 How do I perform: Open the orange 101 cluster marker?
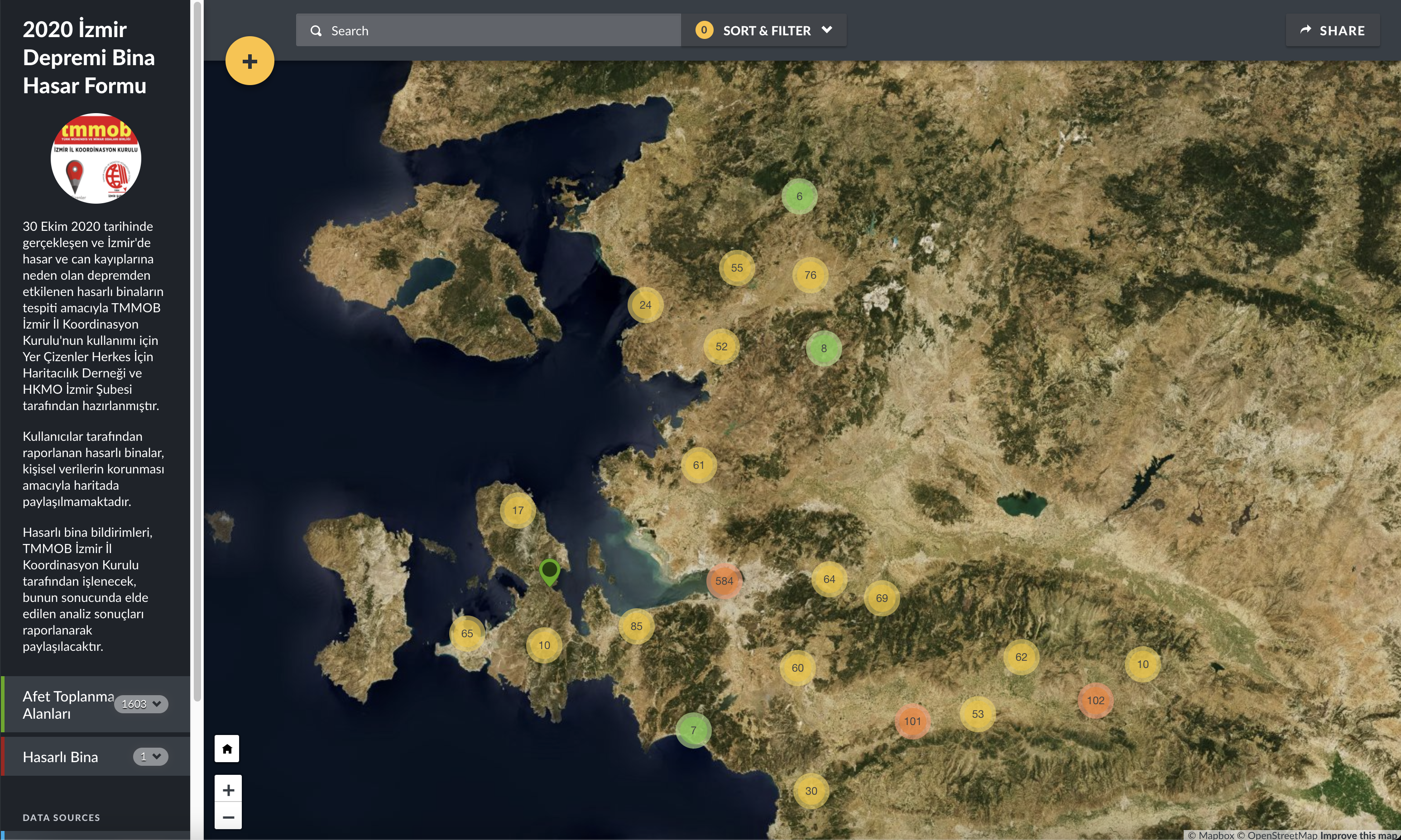click(912, 721)
